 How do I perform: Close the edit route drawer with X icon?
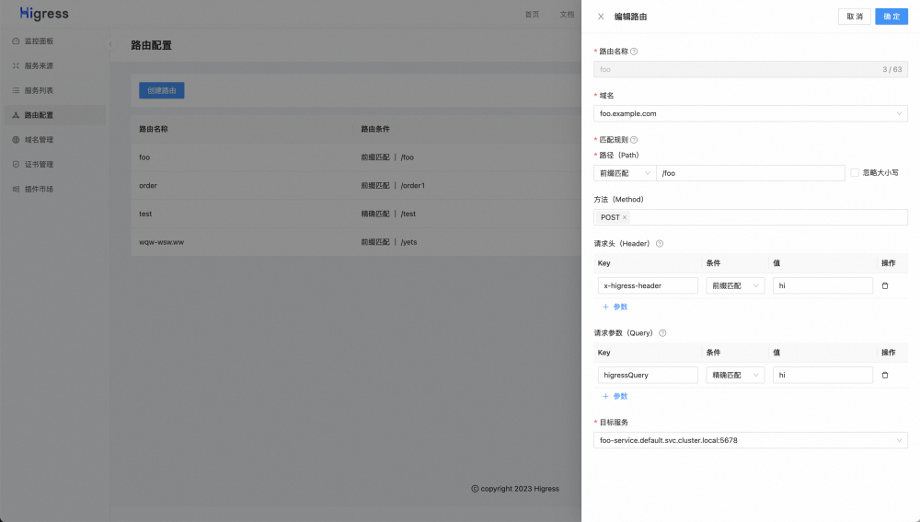coord(600,17)
